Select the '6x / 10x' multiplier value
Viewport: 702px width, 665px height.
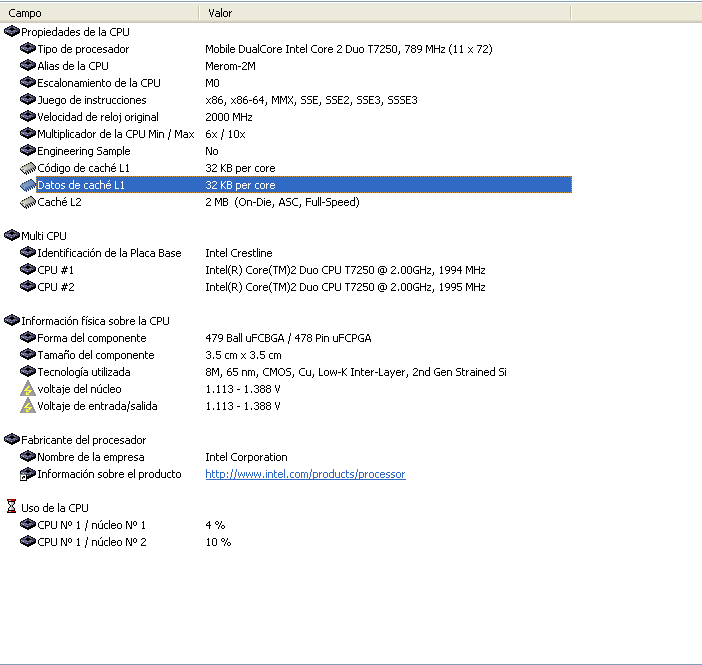click(225, 134)
